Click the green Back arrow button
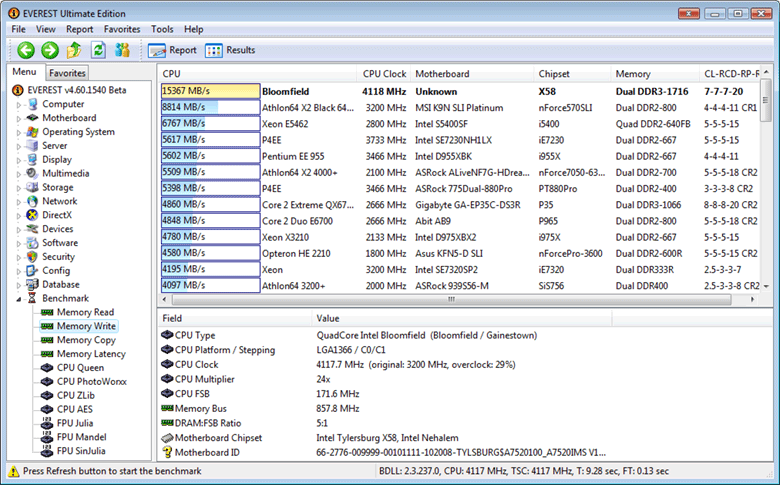Screen dimensions: 780x485 (x=26, y=50)
